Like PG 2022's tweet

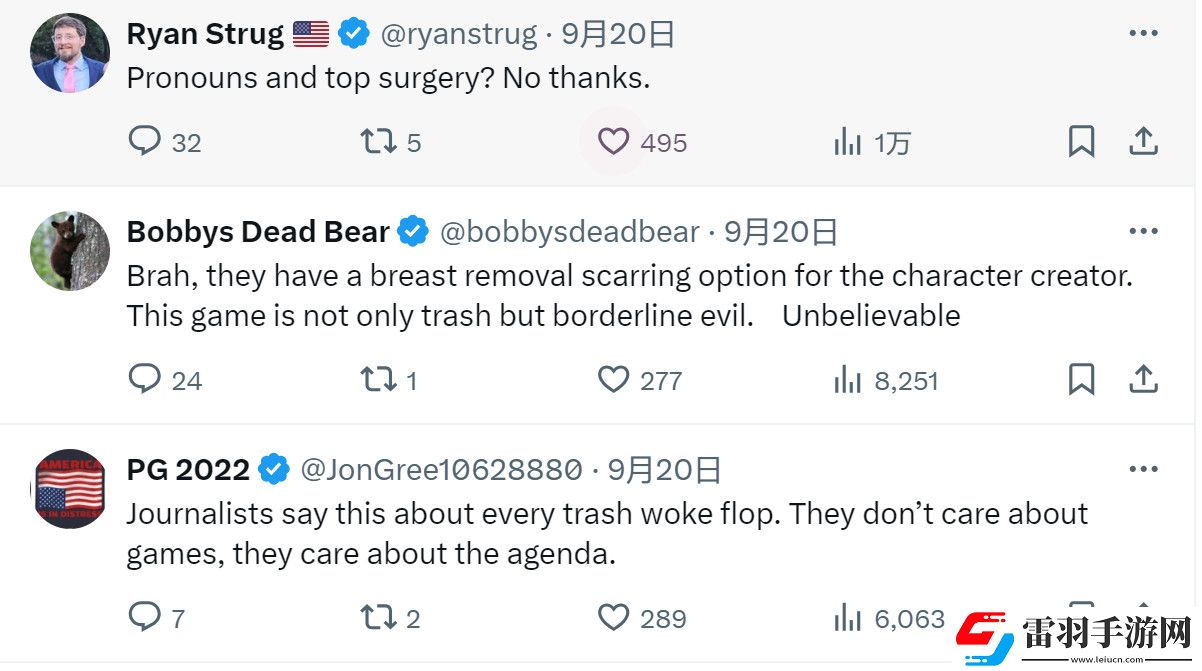pyautogui.click(x=613, y=617)
